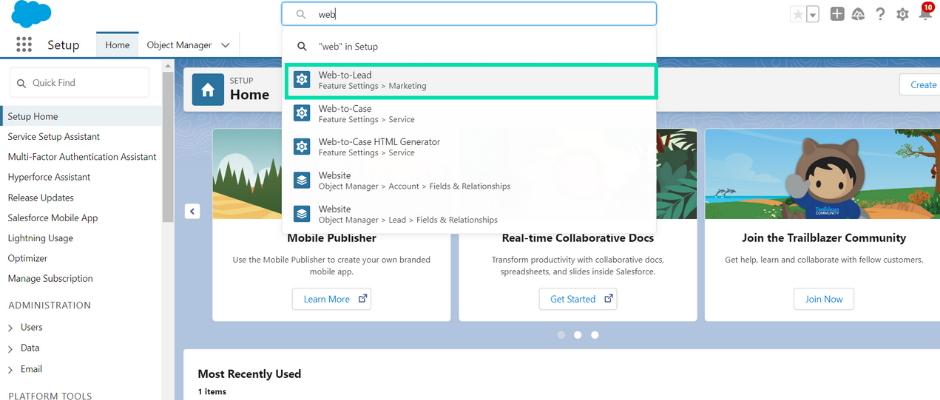Open Multi-Factor Authentication Assistant

(82, 157)
